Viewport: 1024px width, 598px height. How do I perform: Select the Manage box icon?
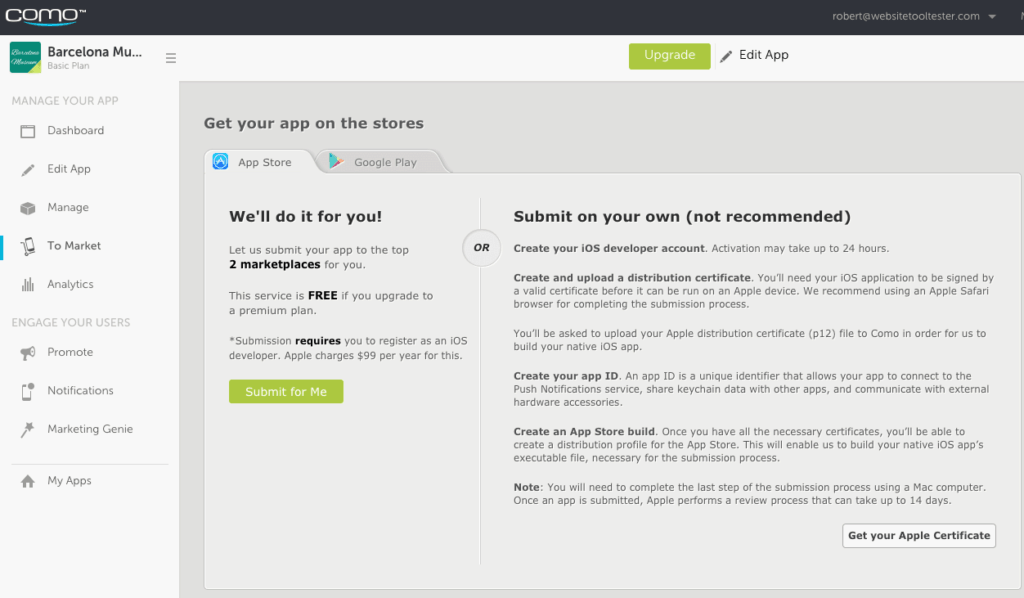point(27,208)
